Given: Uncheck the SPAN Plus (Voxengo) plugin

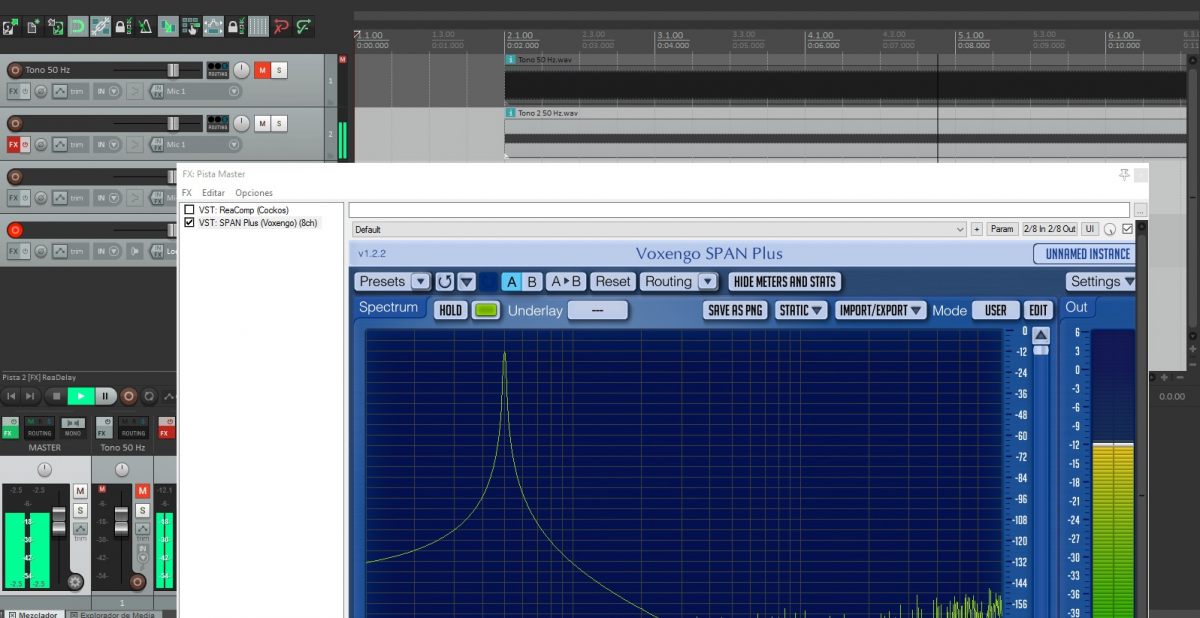Looking at the screenshot, I should pos(190,223).
